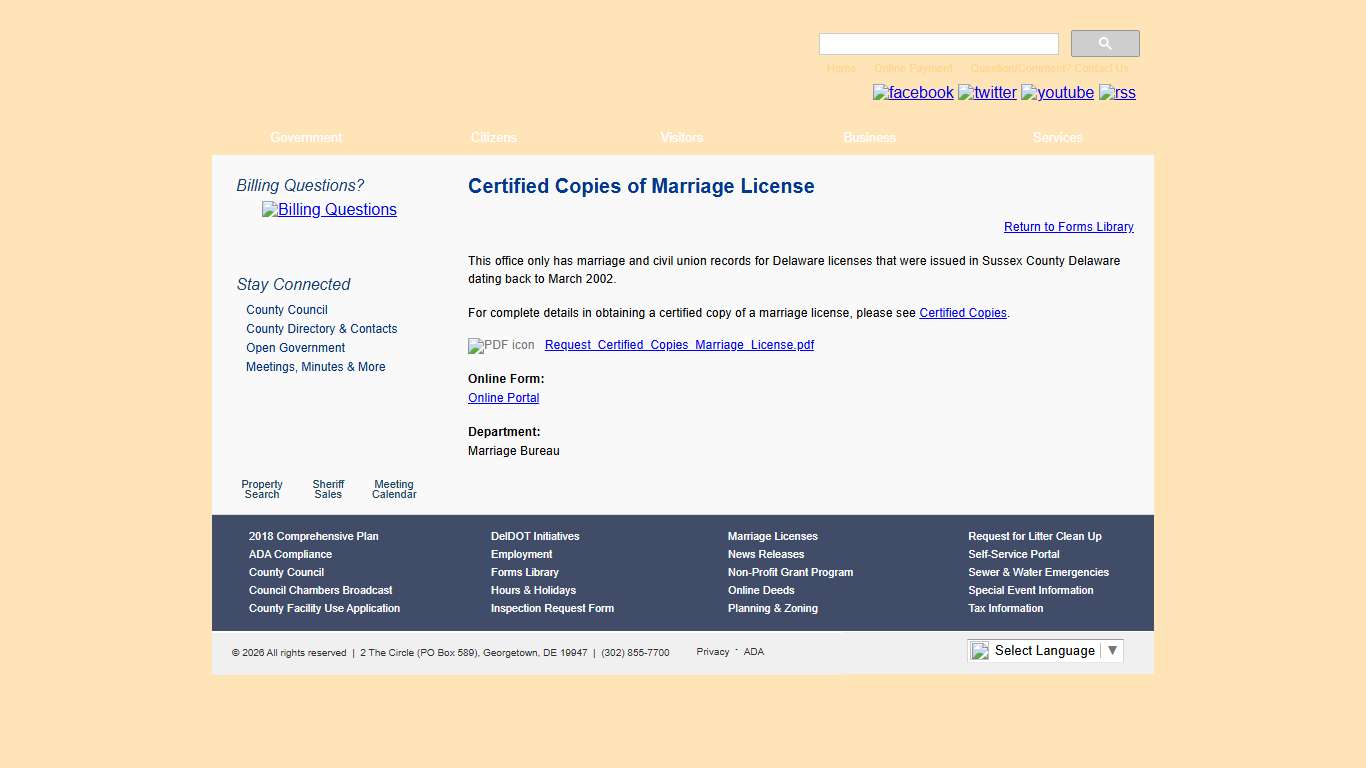Viewport: 1366px width, 768px height.
Task: Open Marriage Licenses from the footer
Action: coord(772,536)
